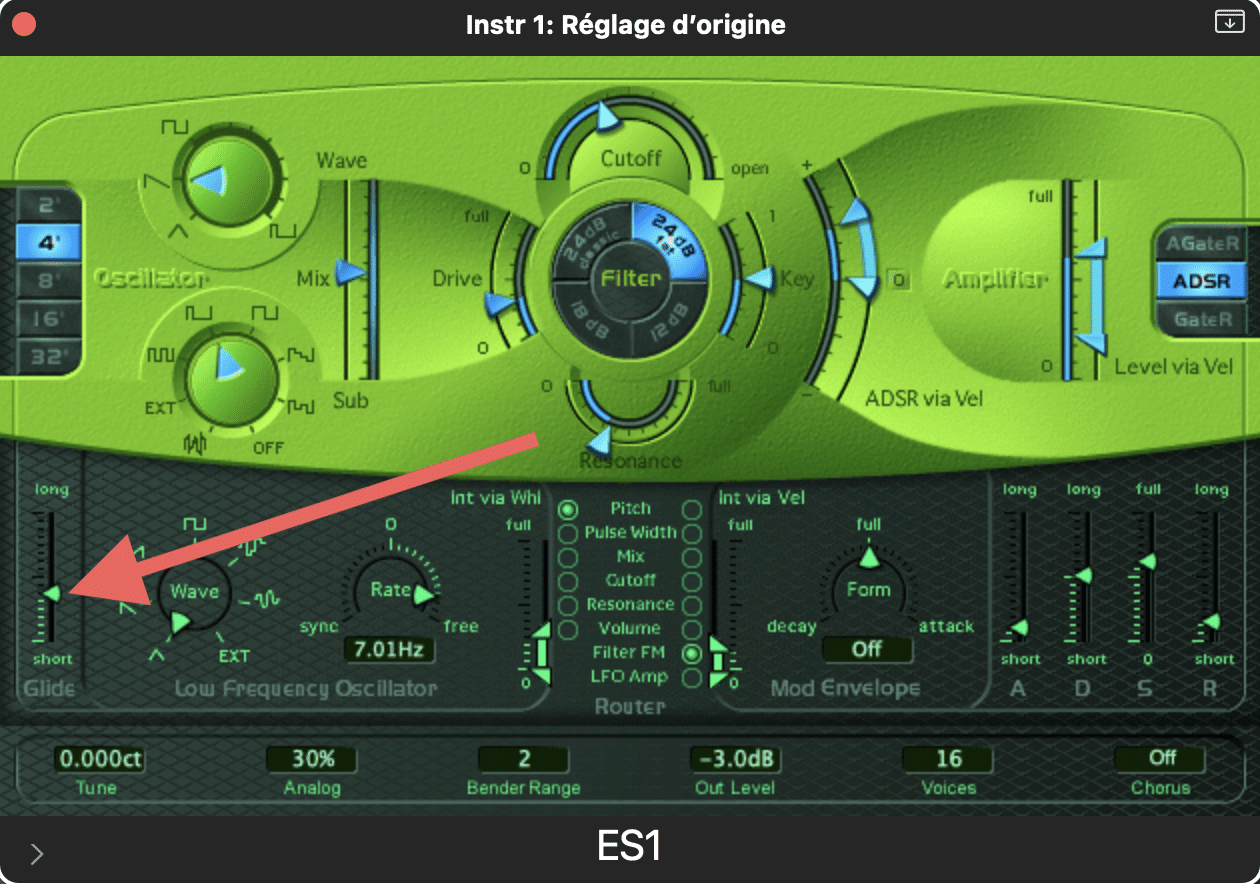Click the Glide slider handle
This screenshot has width=1260, height=884.
(51, 593)
